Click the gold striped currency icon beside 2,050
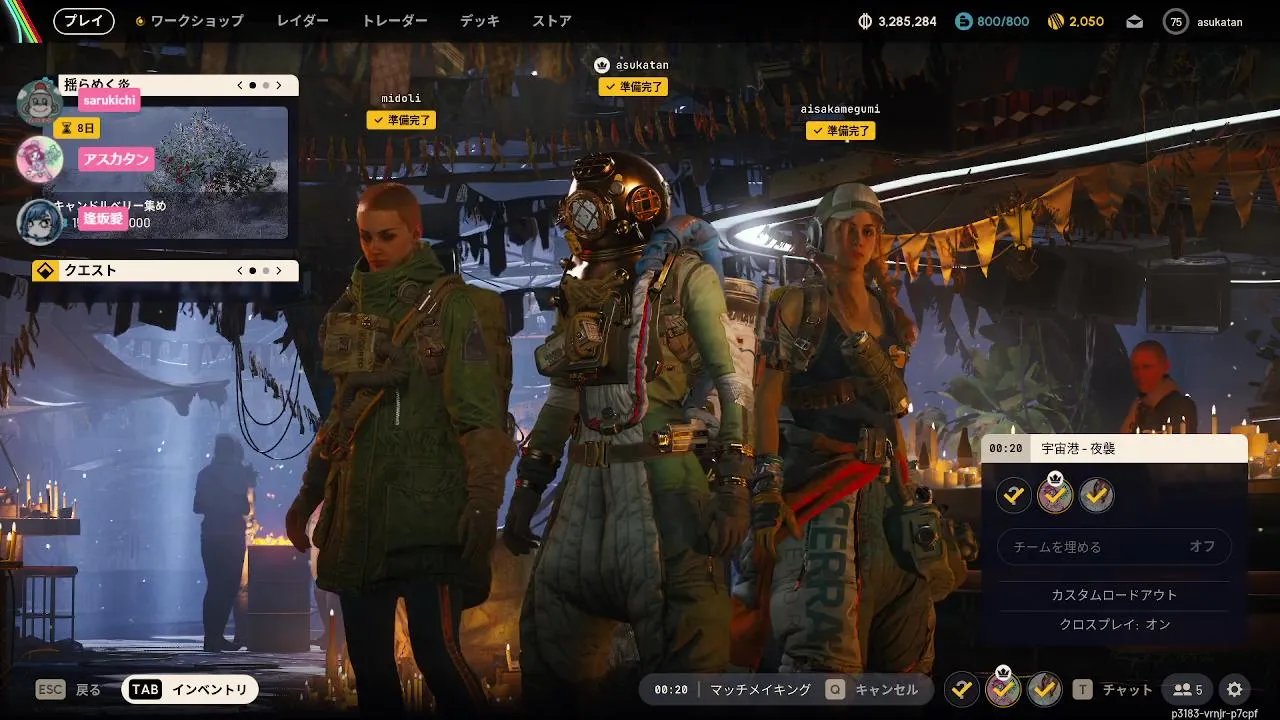This screenshot has height=720, width=1280. tap(1056, 21)
